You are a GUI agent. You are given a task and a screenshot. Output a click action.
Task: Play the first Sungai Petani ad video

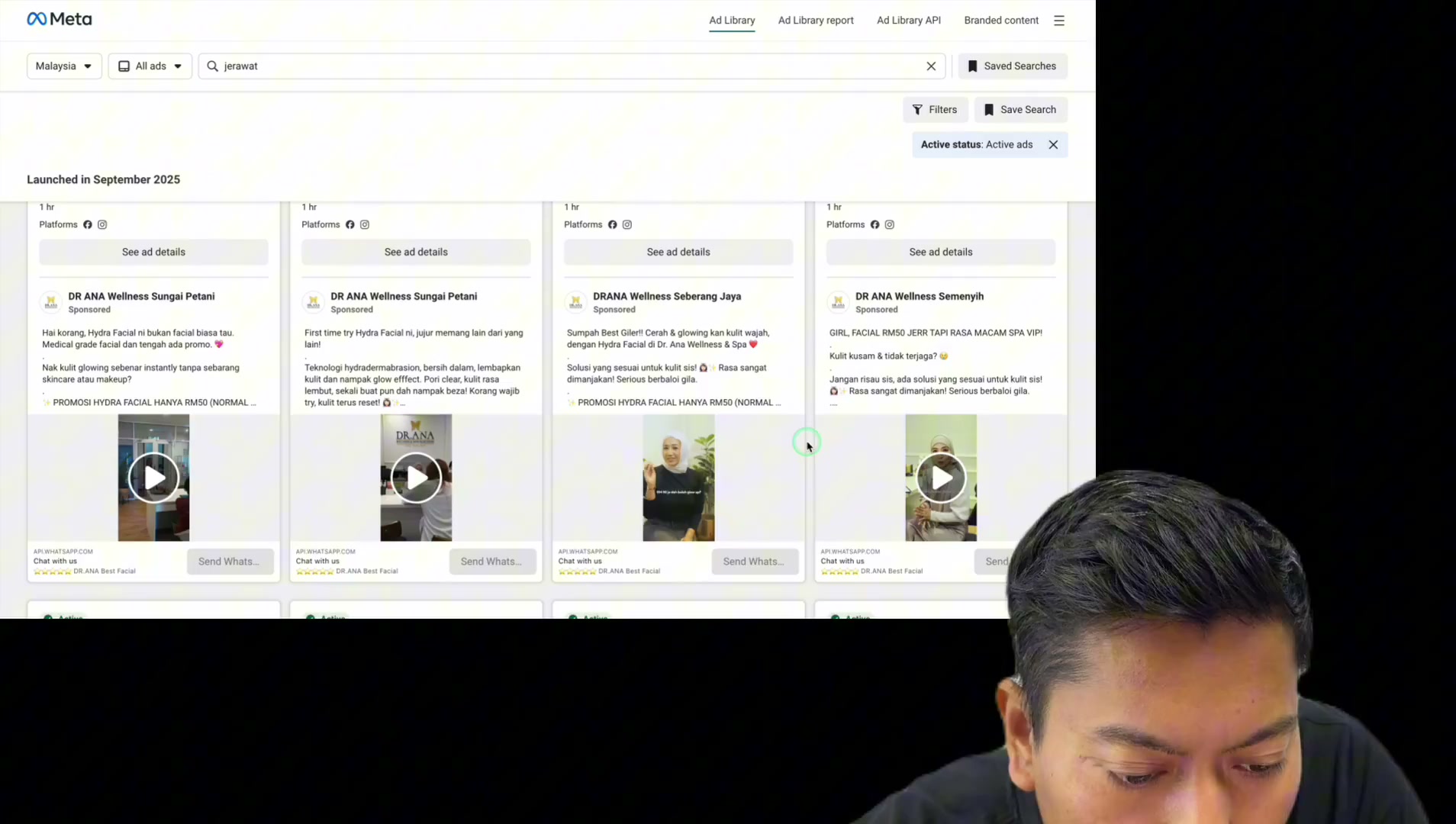point(153,478)
